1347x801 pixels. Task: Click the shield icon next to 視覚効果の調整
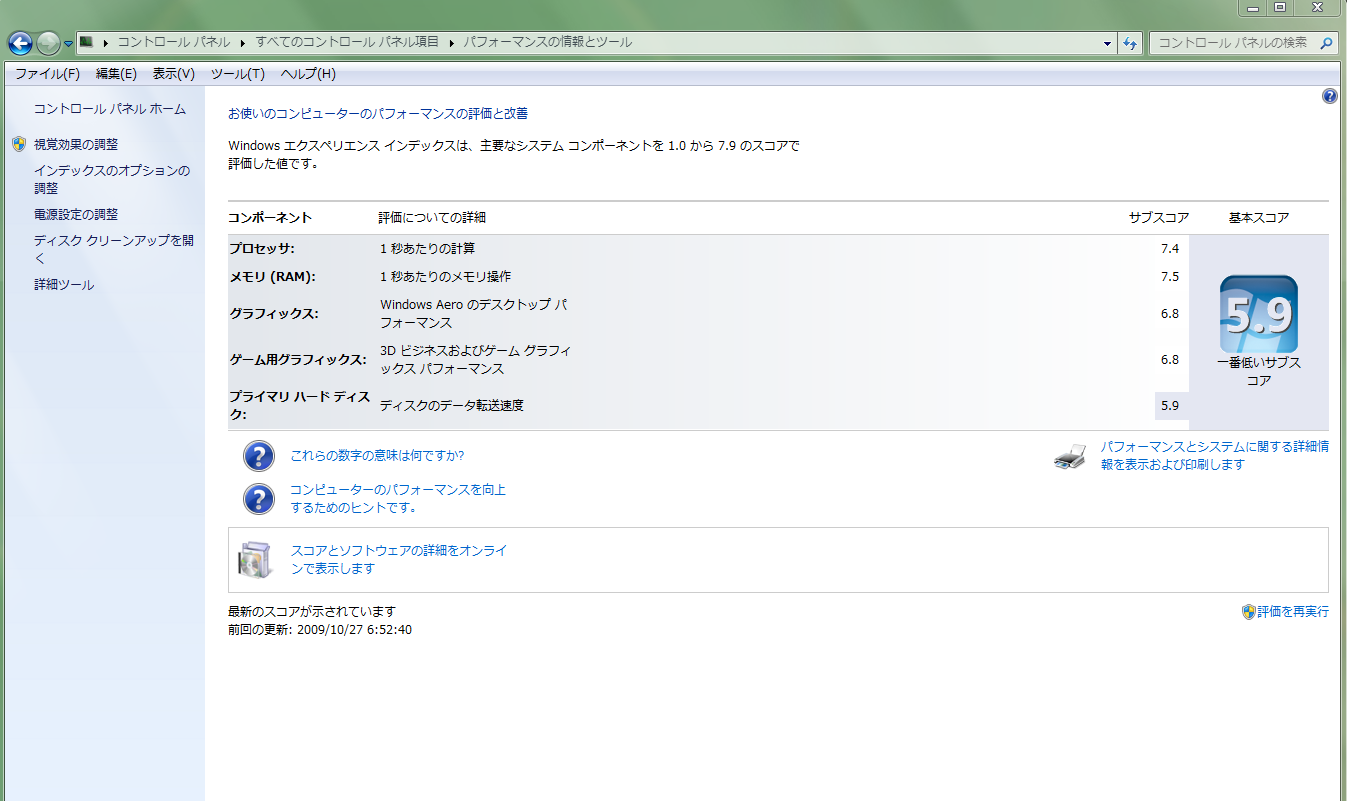19,144
